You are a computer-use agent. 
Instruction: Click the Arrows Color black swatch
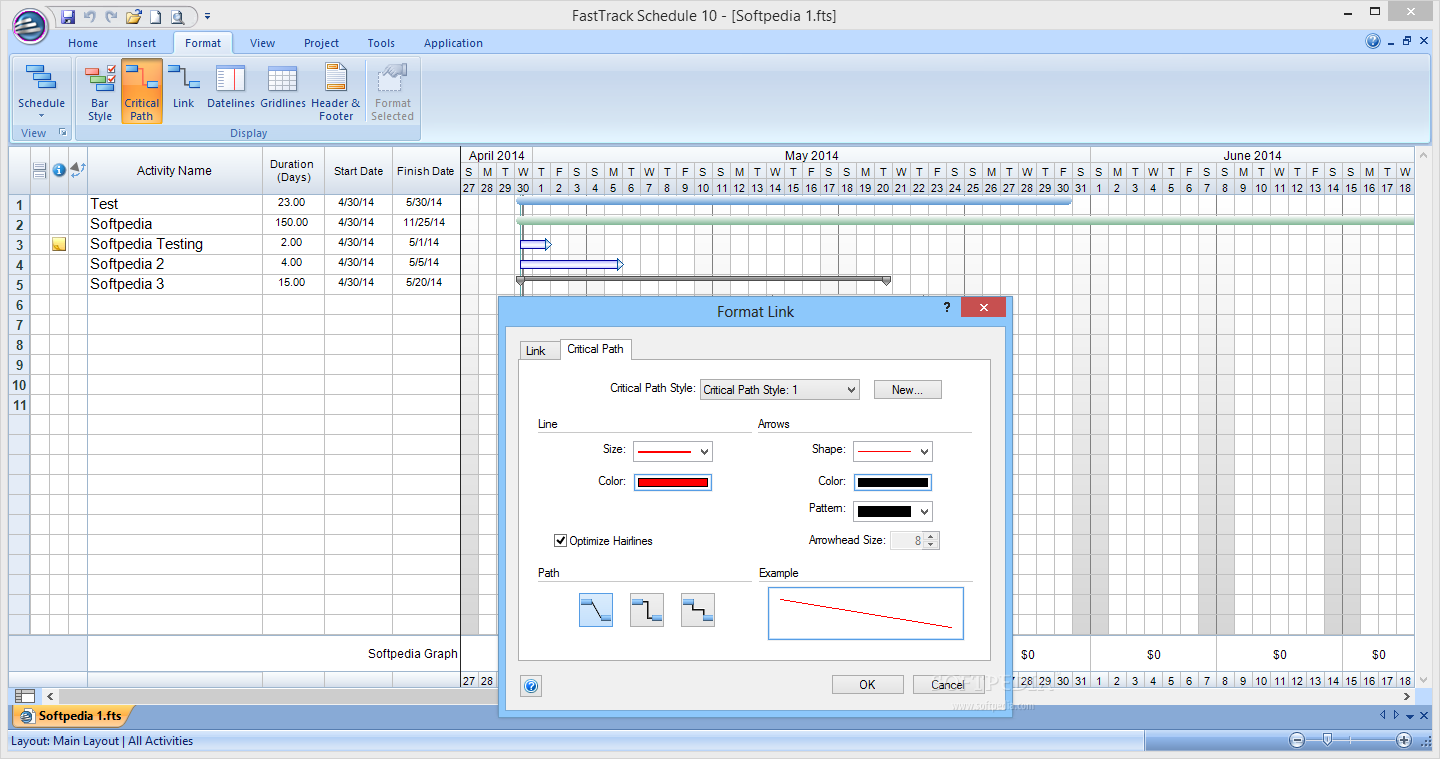pyautogui.click(x=892, y=482)
